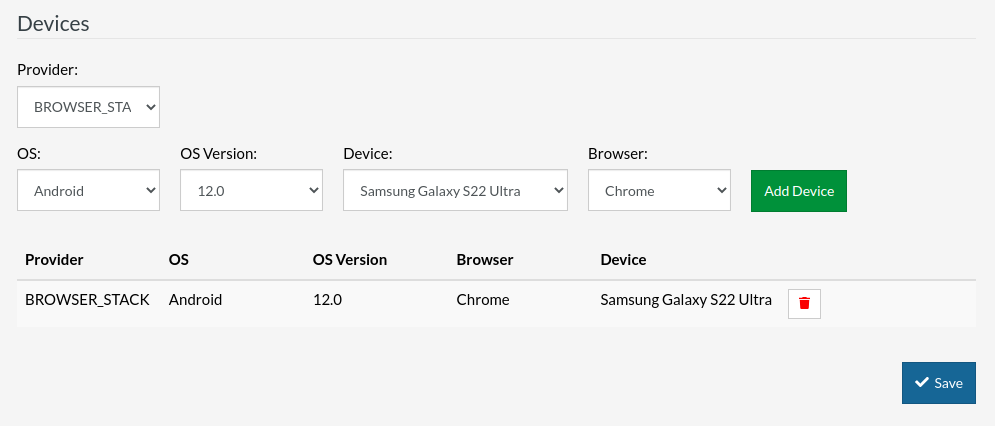Expand the OS Version dropdown
Image resolution: width=995 pixels, height=426 pixels.
point(251,190)
